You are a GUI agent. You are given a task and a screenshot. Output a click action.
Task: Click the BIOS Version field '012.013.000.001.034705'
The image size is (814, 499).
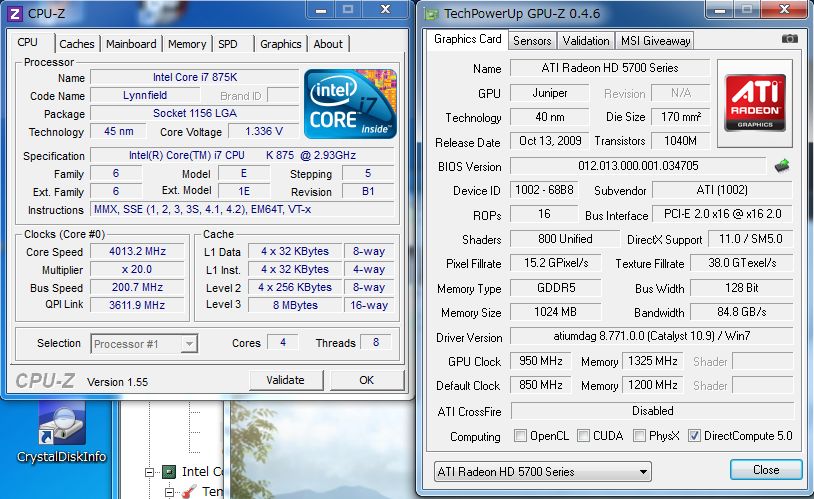point(638,166)
